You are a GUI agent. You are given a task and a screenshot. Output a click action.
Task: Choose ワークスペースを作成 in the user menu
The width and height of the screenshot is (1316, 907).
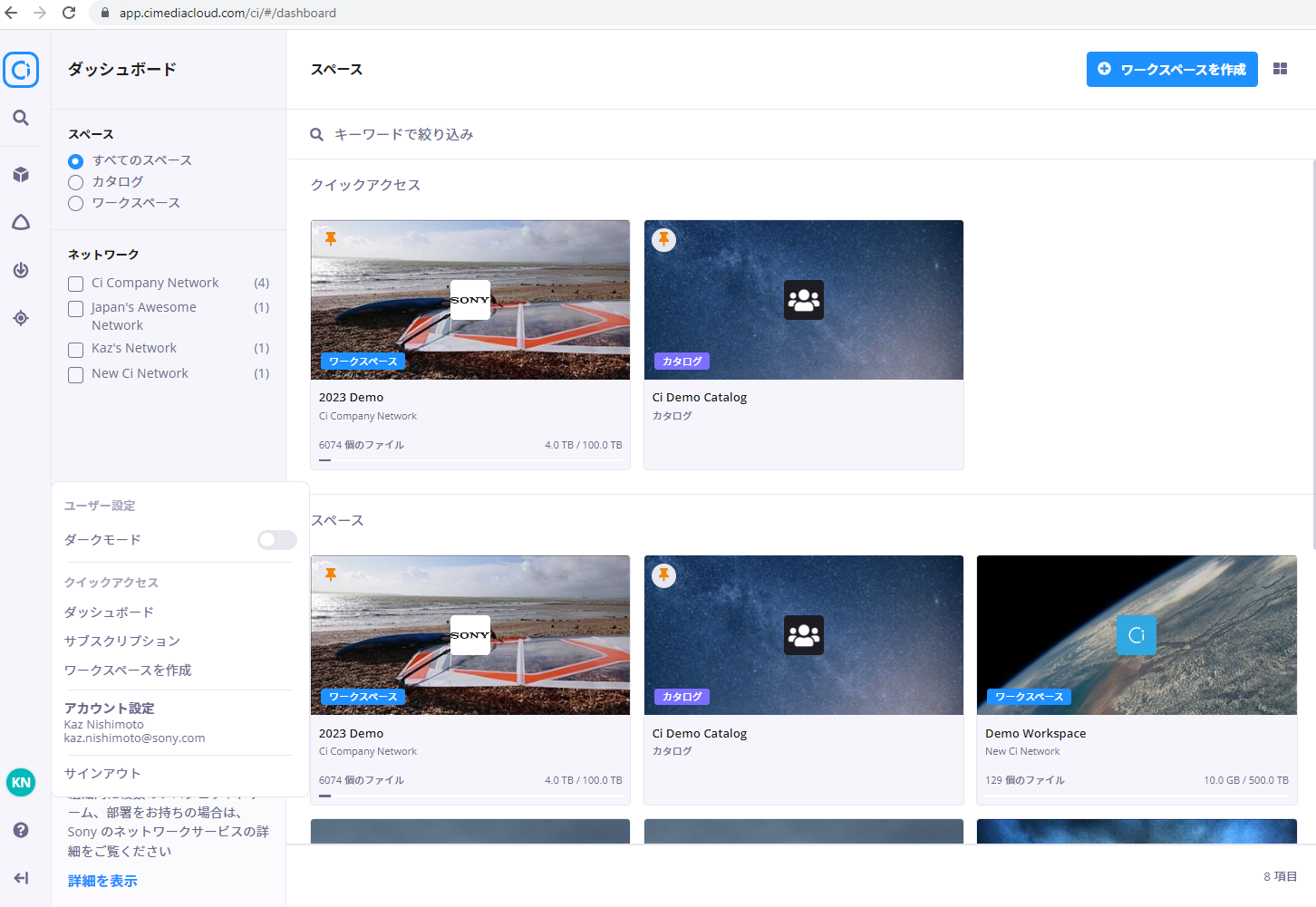[x=128, y=671]
